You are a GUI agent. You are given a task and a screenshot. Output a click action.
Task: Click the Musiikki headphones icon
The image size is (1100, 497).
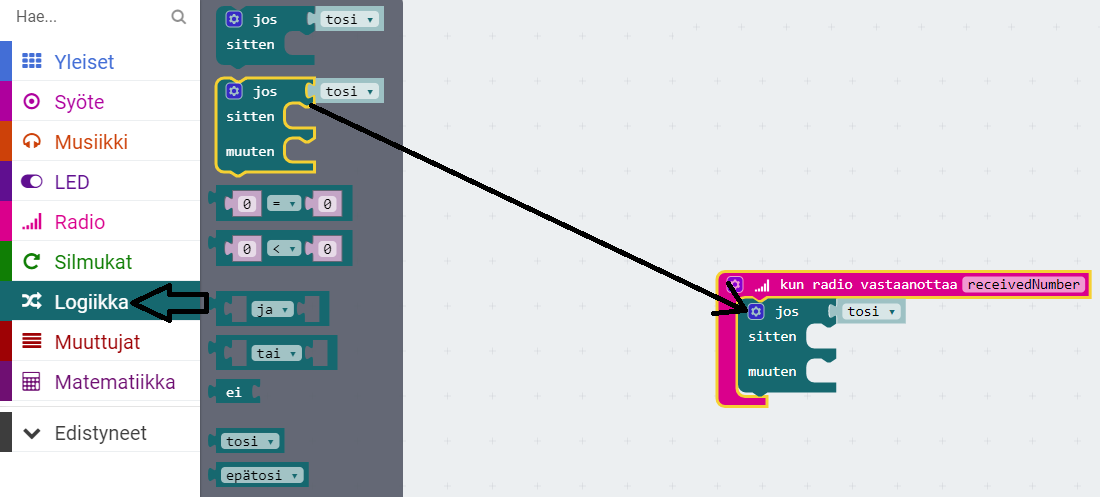(32, 142)
